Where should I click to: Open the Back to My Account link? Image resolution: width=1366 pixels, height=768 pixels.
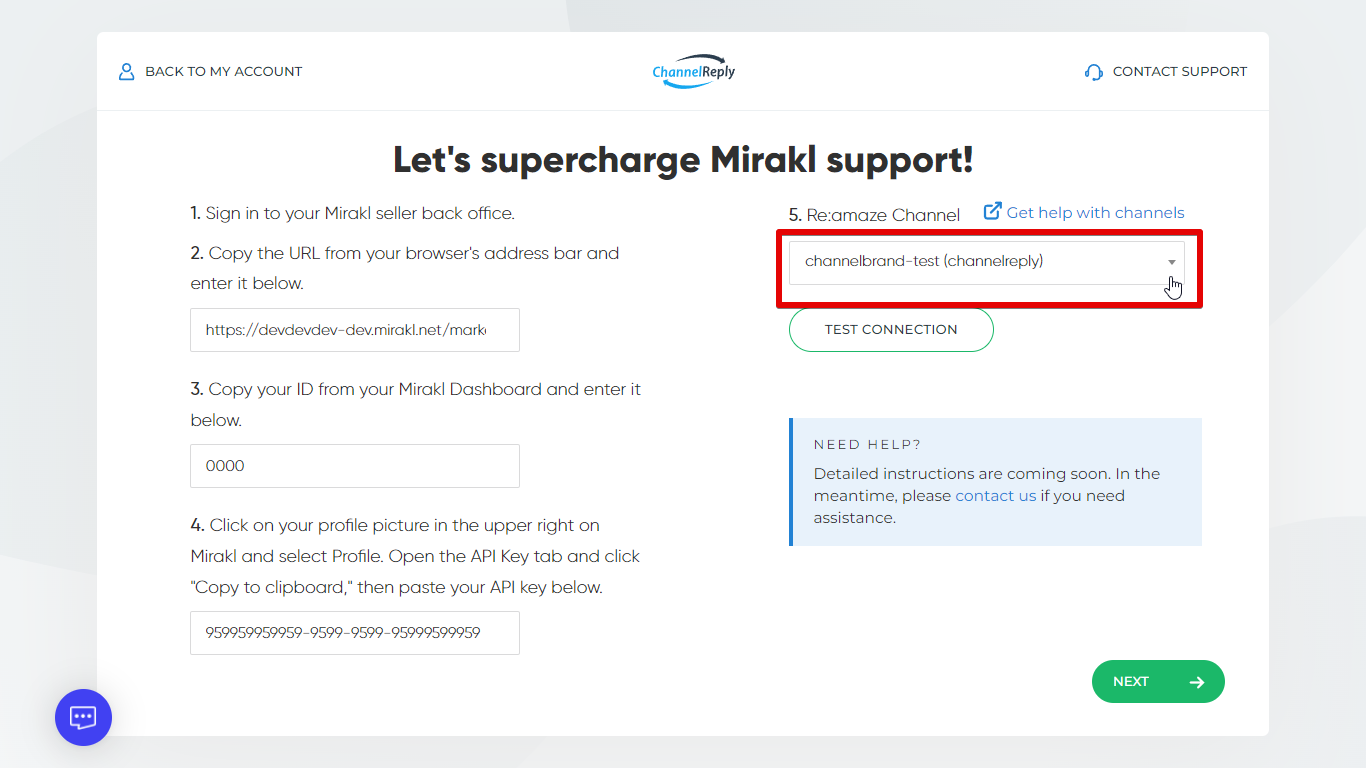point(223,72)
